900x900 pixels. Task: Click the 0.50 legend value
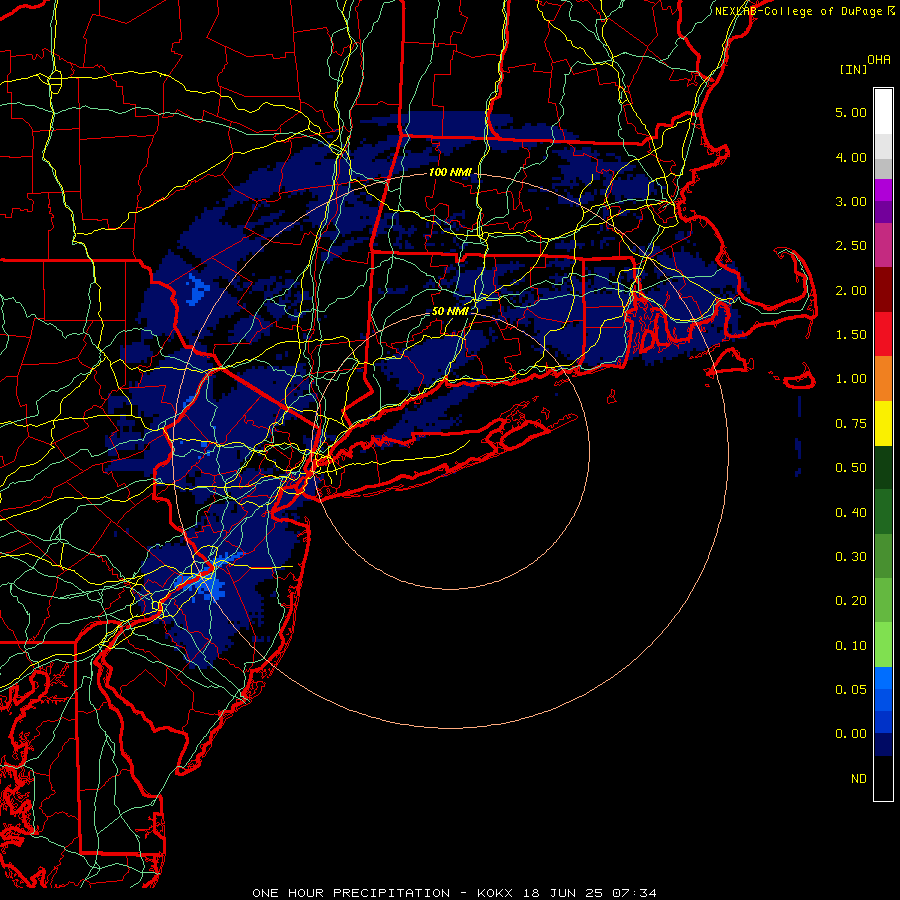point(851,468)
